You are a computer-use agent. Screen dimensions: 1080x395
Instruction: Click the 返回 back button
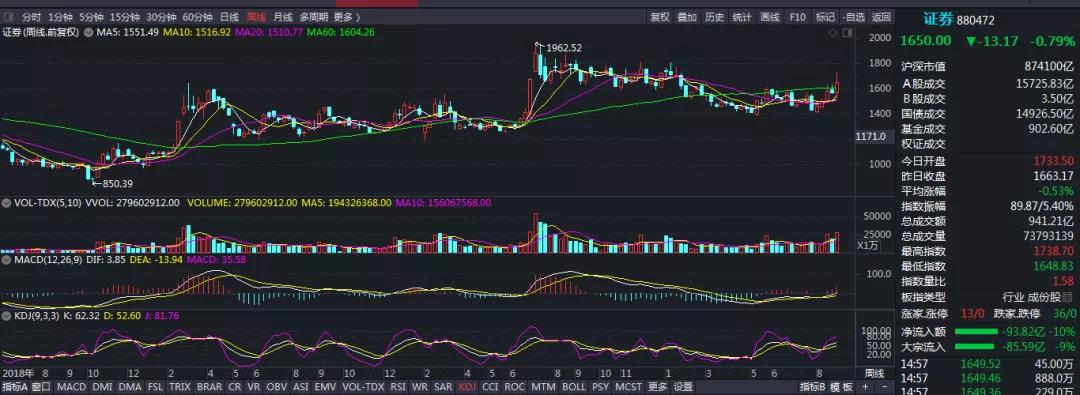(881, 17)
